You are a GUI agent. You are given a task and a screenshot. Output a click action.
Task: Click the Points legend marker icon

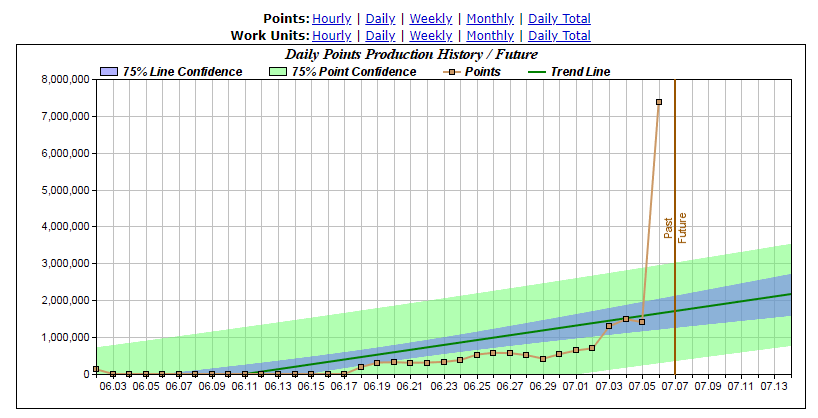[451, 71]
